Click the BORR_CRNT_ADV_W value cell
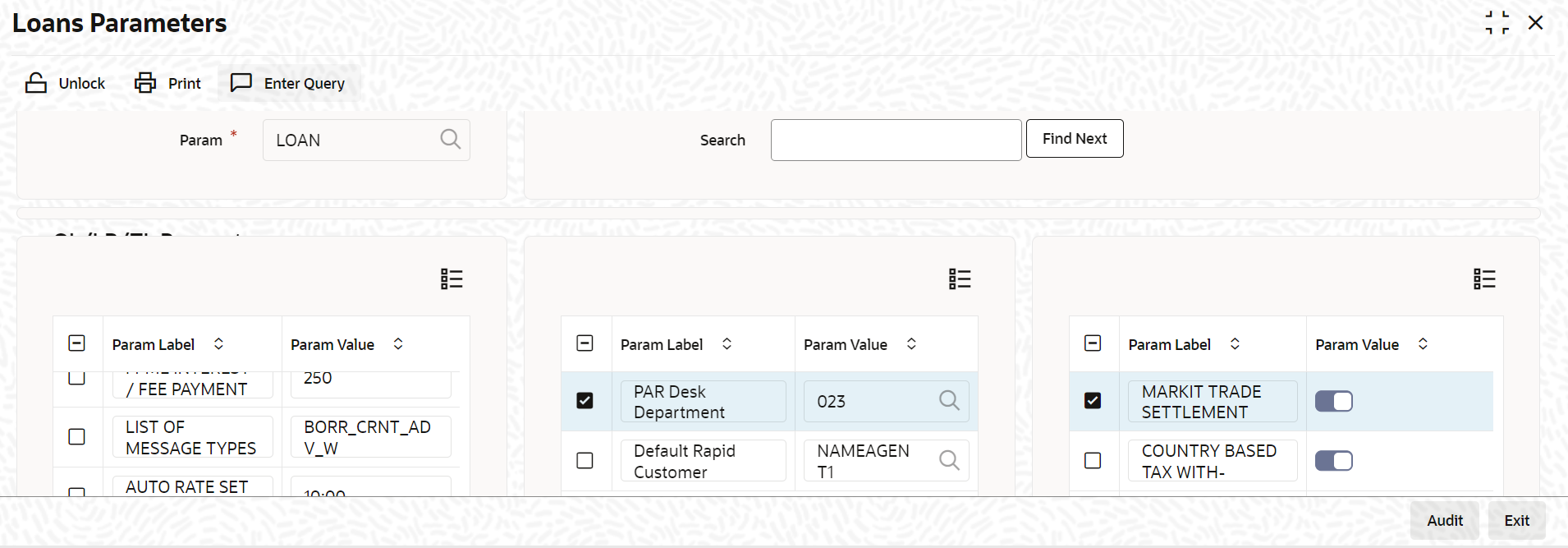The image size is (1568, 548). click(370, 437)
